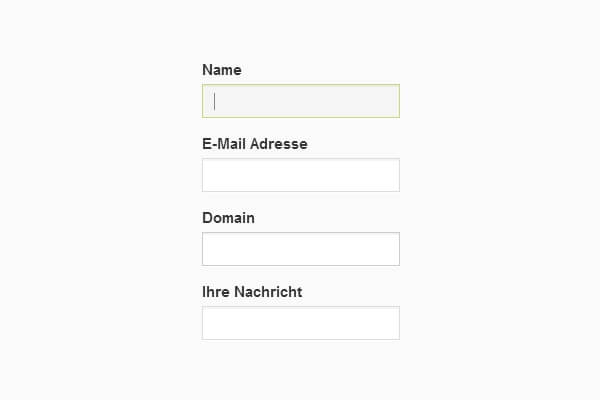Click the highlighted field with the text cursor
600x400 pixels.
click(x=300, y=101)
